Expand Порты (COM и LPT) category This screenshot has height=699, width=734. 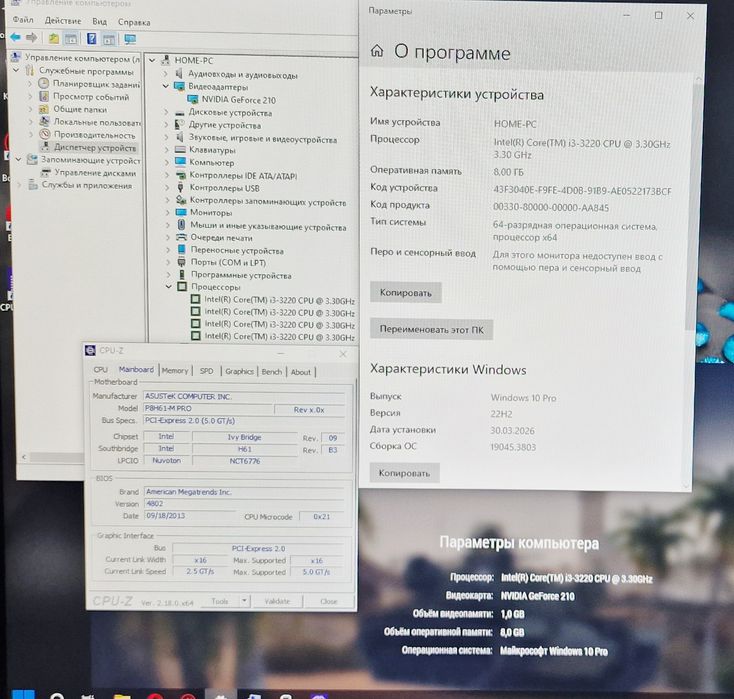point(168,263)
